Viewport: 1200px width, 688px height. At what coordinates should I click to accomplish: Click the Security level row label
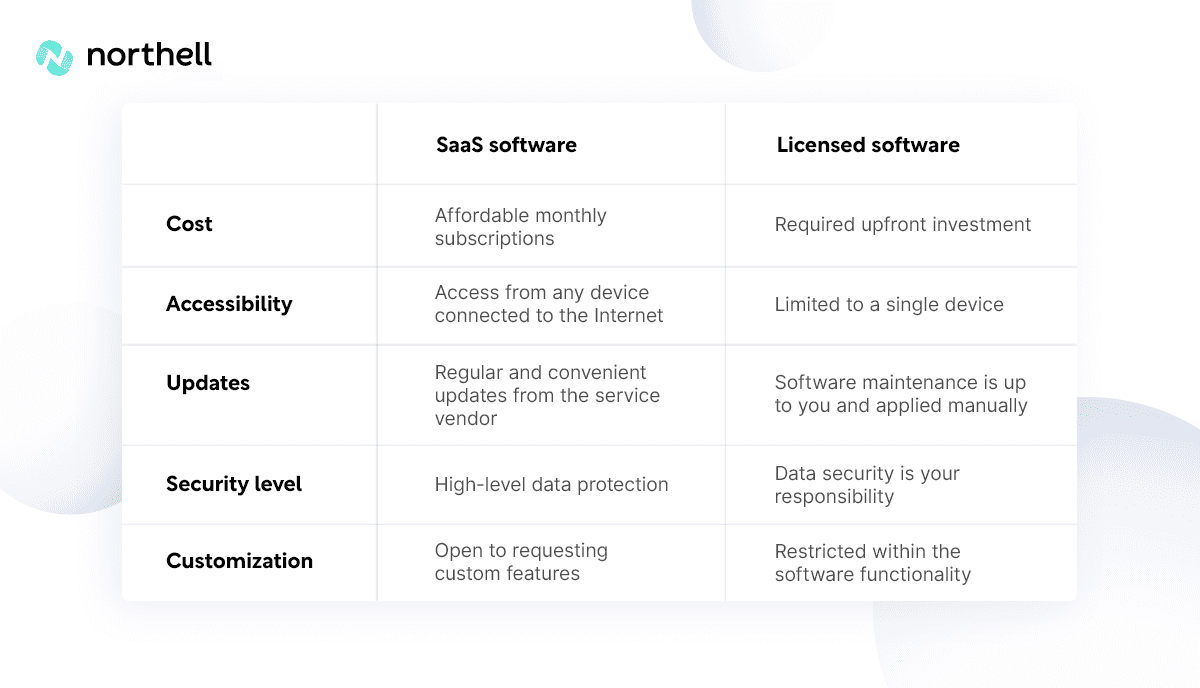click(x=234, y=484)
